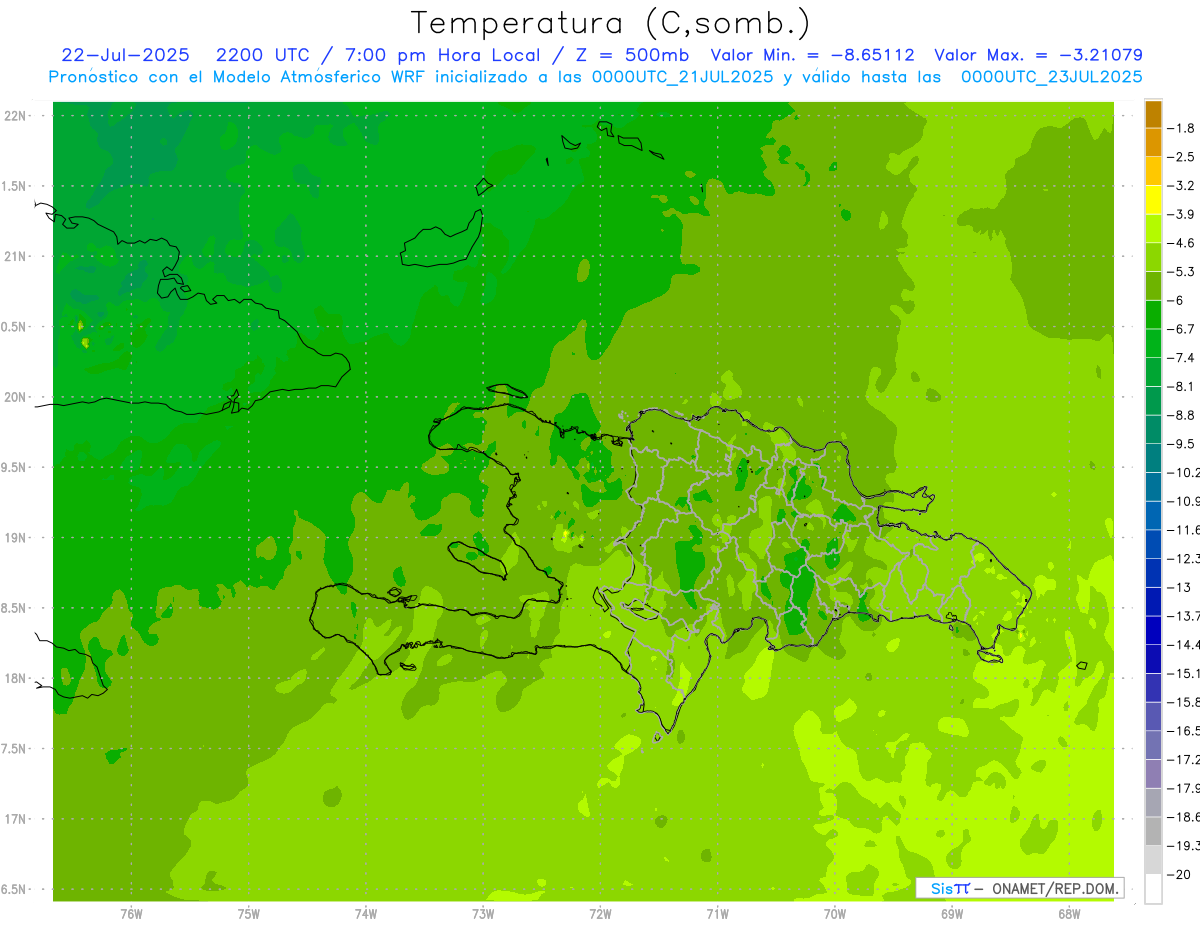Select the date '22-Jul-2025'
1200x927 pixels.
[x=125, y=55]
